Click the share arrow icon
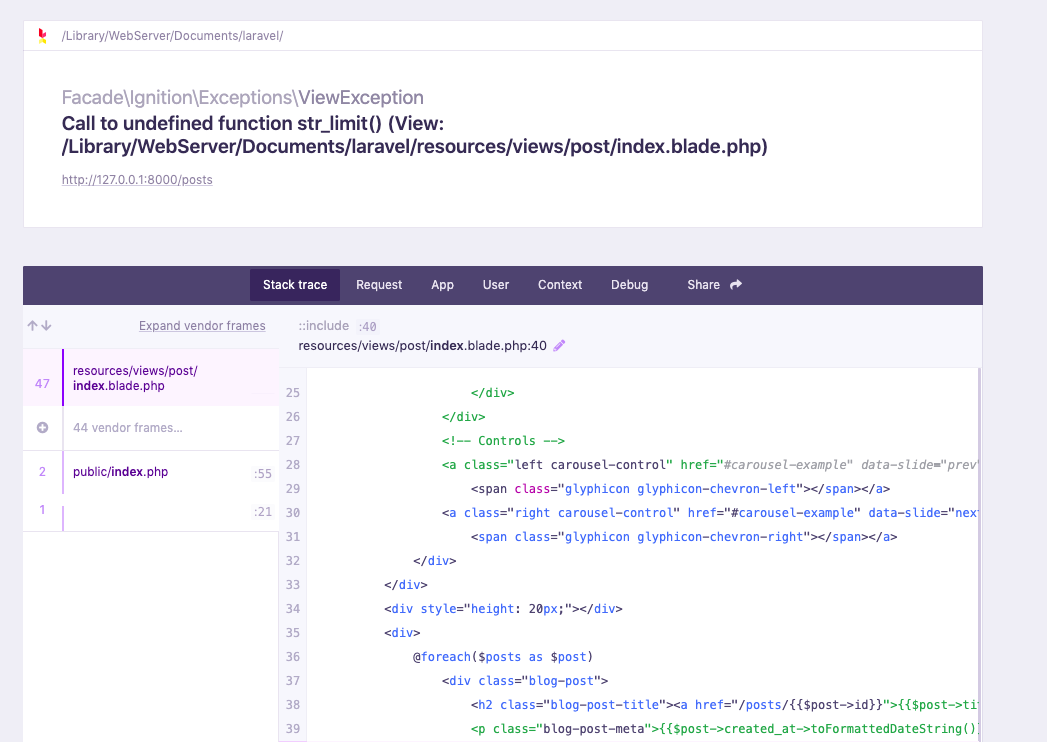The height and width of the screenshot is (742, 1047). tap(736, 285)
